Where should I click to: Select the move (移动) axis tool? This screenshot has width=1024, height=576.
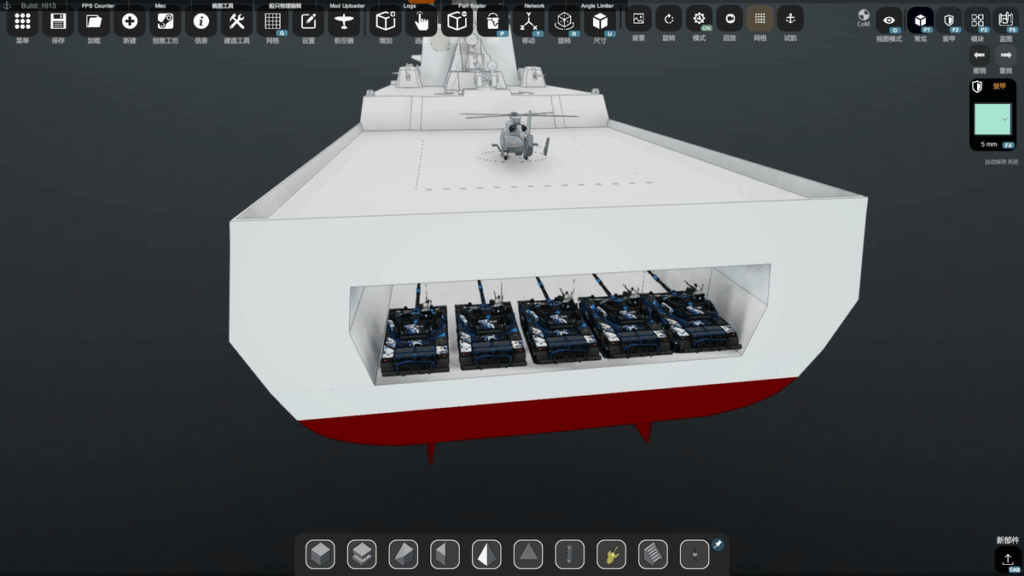coord(529,21)
